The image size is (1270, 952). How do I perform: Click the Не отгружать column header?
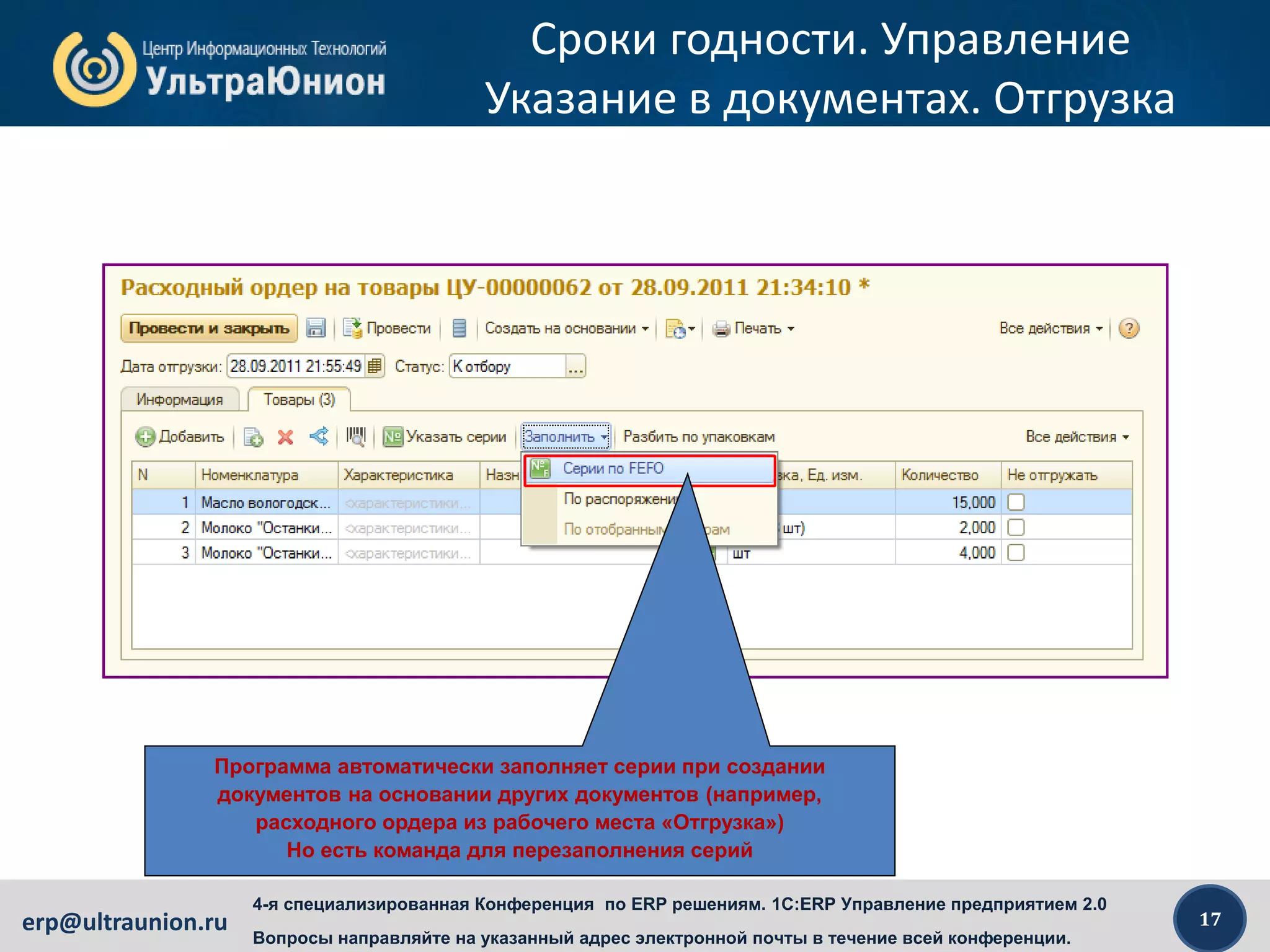tap(1067, 475)
